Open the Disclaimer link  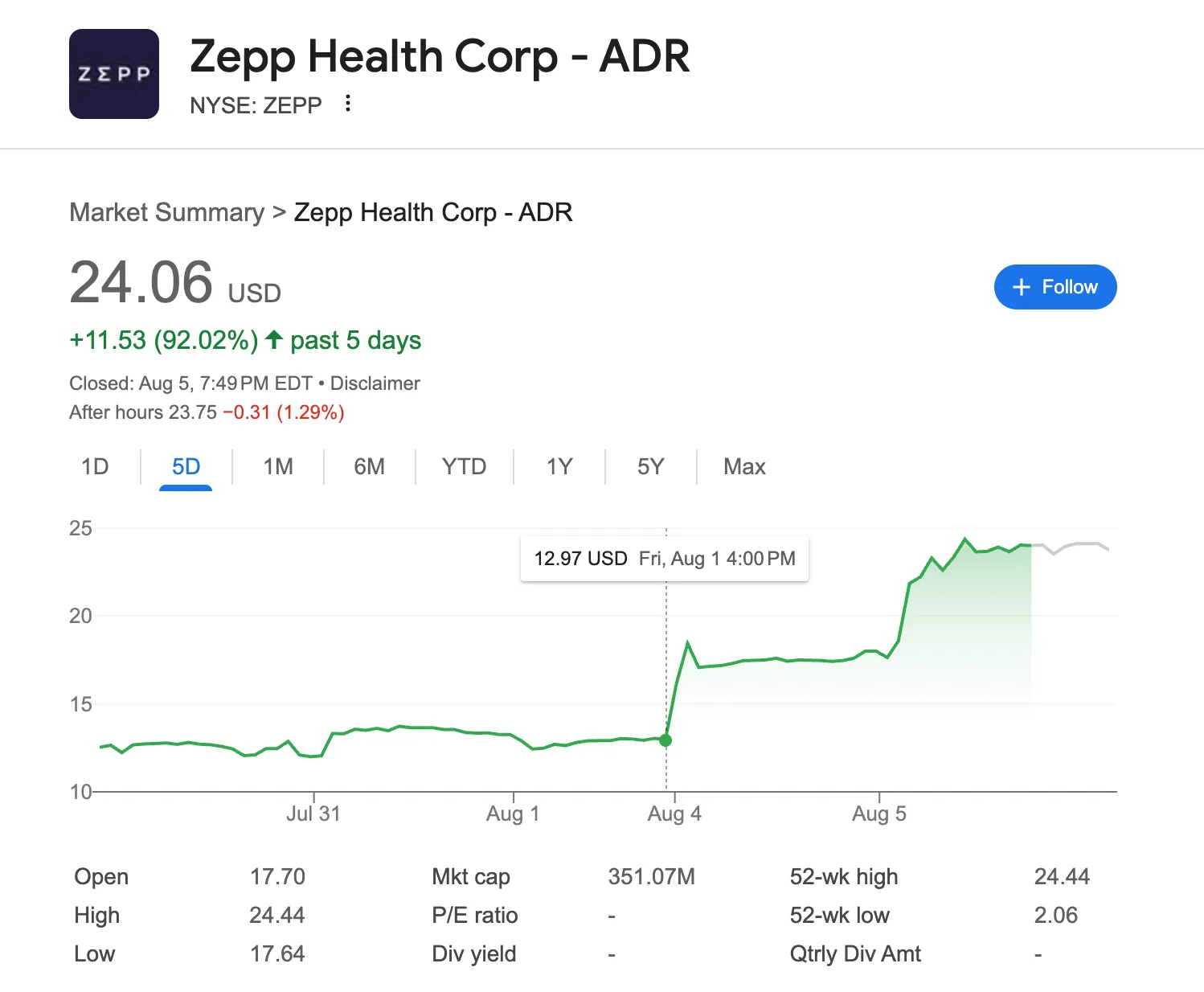pos(375,383)
